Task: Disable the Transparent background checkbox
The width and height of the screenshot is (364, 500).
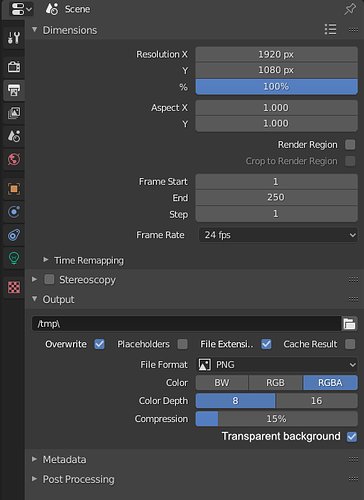Action: click(352, 436)
